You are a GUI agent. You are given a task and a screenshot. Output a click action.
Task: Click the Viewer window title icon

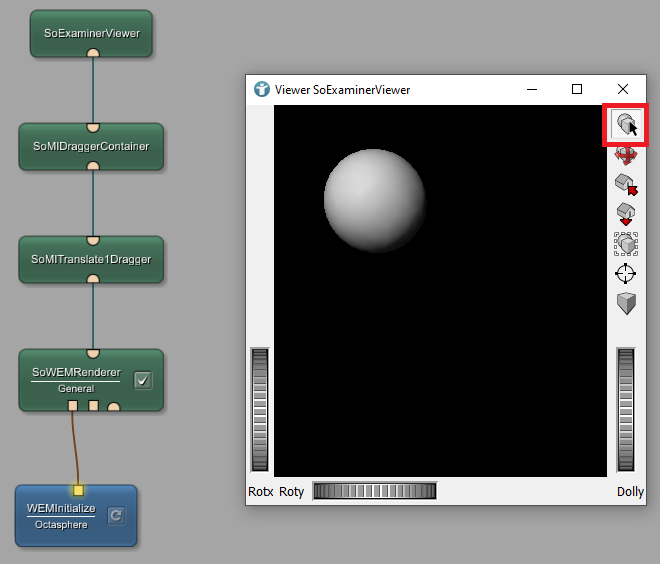(262, 90)
